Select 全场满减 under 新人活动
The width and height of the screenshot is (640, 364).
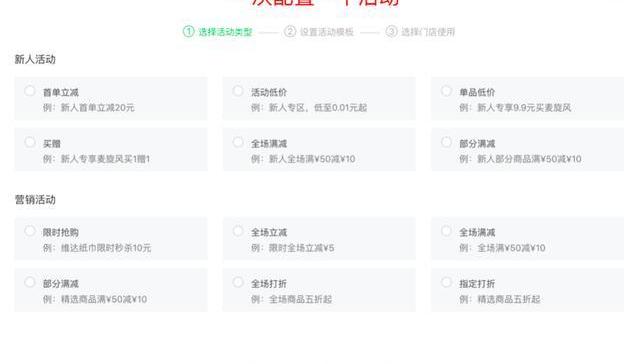pos(238,142)
